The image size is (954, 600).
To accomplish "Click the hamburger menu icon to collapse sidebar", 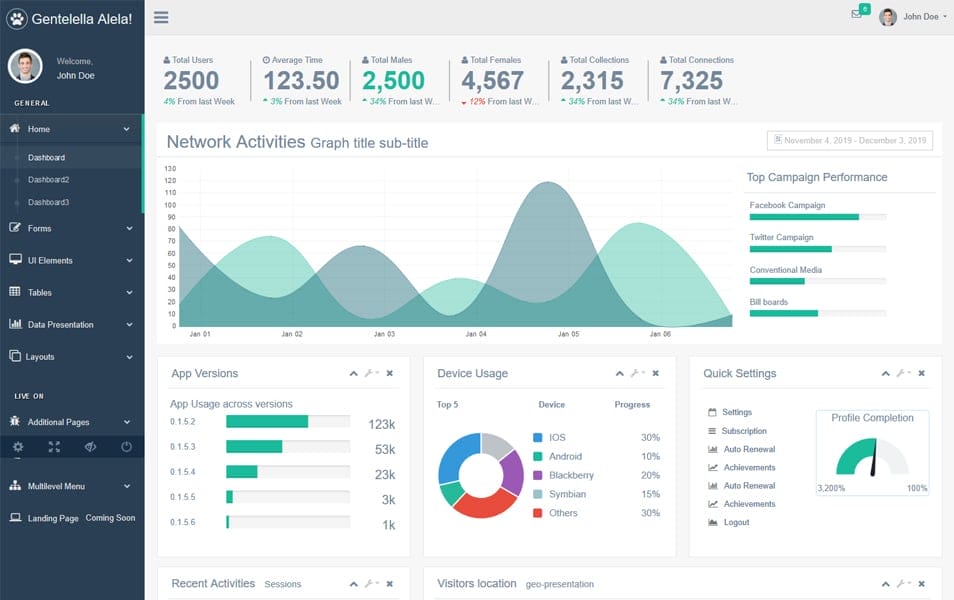I will (161, 17).
